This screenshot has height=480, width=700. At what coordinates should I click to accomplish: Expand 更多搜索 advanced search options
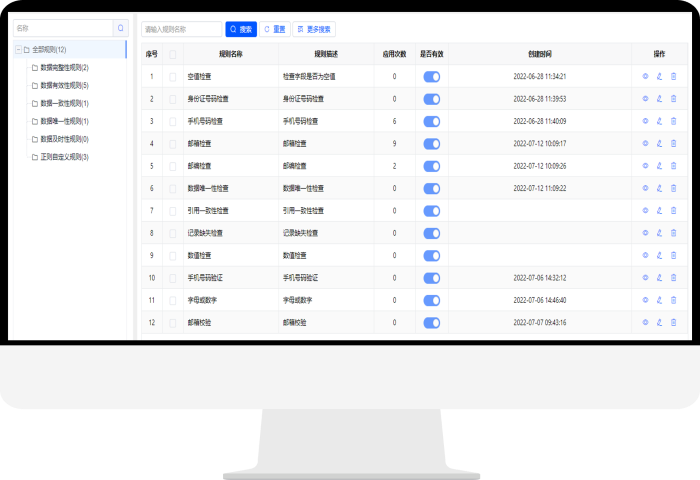[314, 30]
